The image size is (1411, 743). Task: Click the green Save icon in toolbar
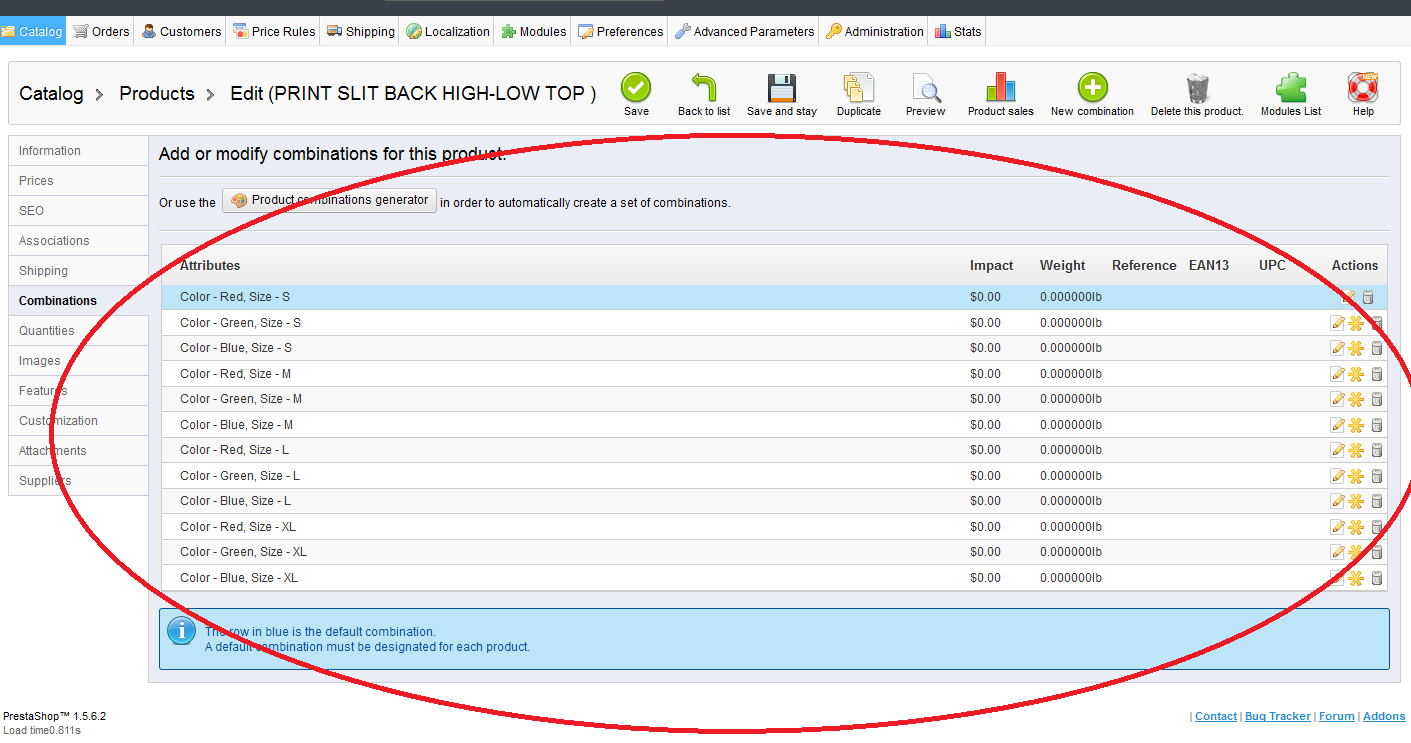[636, 88]
